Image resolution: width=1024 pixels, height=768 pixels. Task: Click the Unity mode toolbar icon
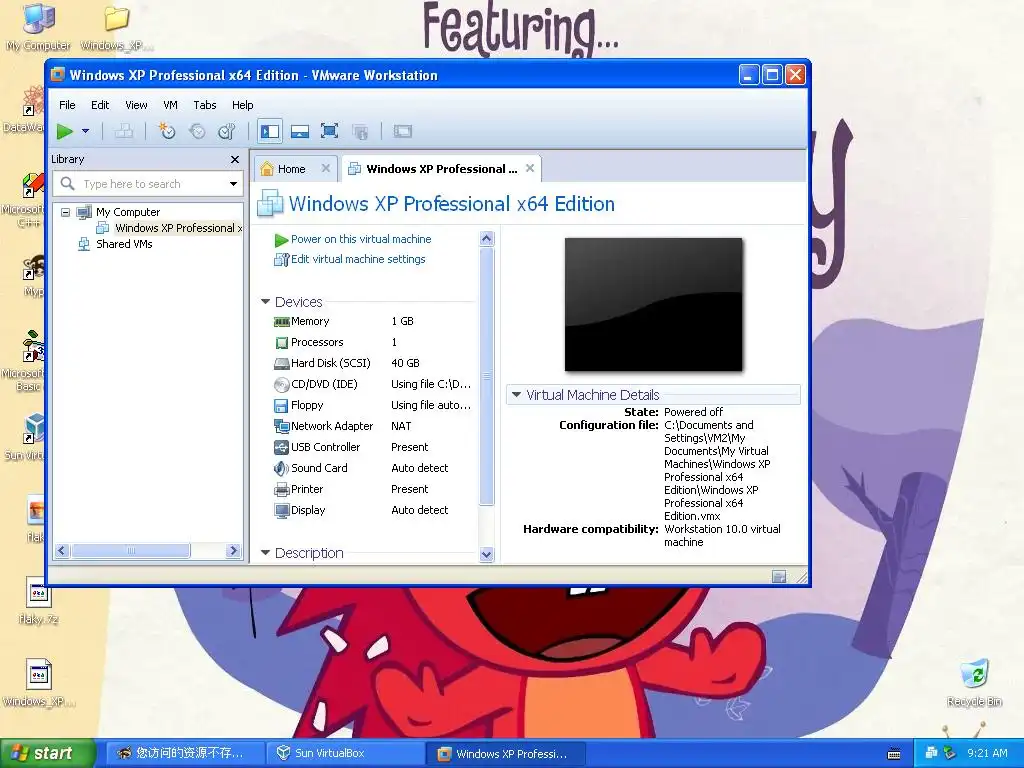coord(360,131)
